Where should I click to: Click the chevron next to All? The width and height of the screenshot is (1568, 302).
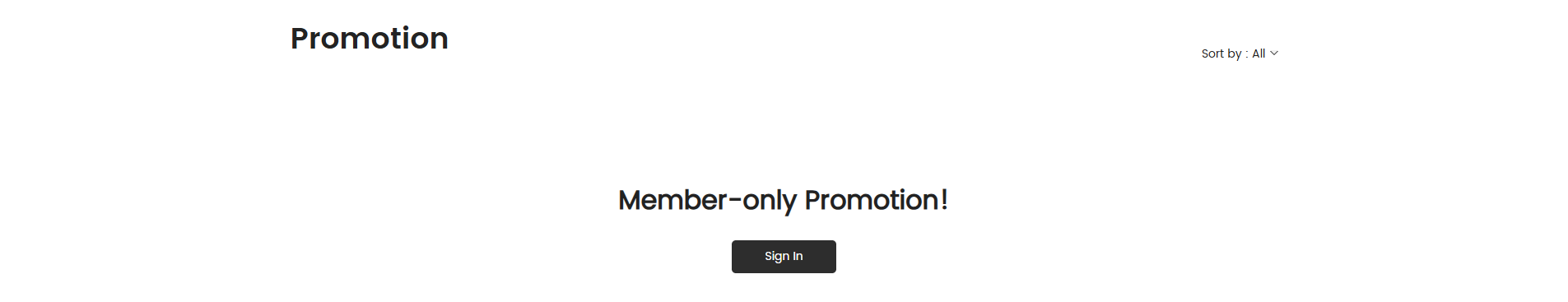point(1274,53)
